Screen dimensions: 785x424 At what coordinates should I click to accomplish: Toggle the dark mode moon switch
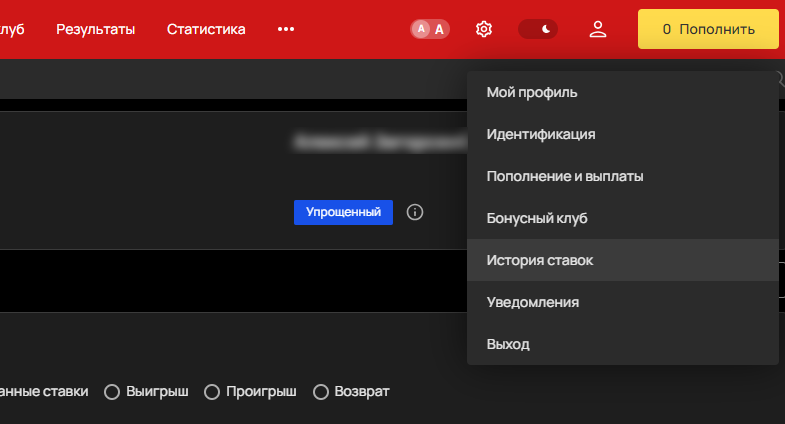tap(538, 29)
